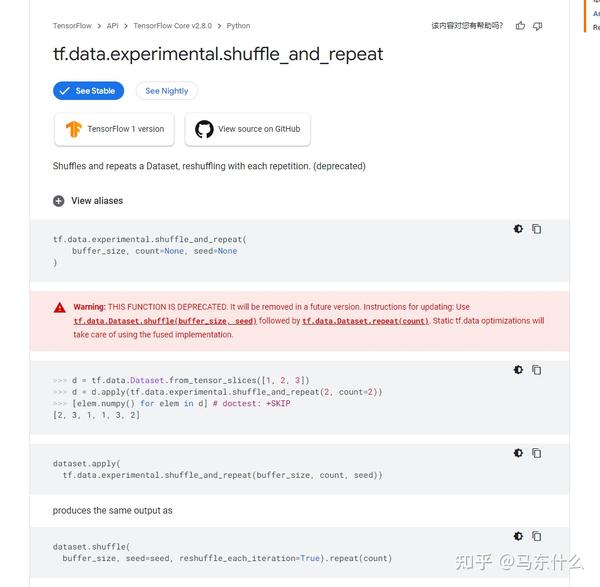This screenshot has width=600, height=587.
Task: Switch theme on dataset.shuffle code block
Action: point(518,536)
